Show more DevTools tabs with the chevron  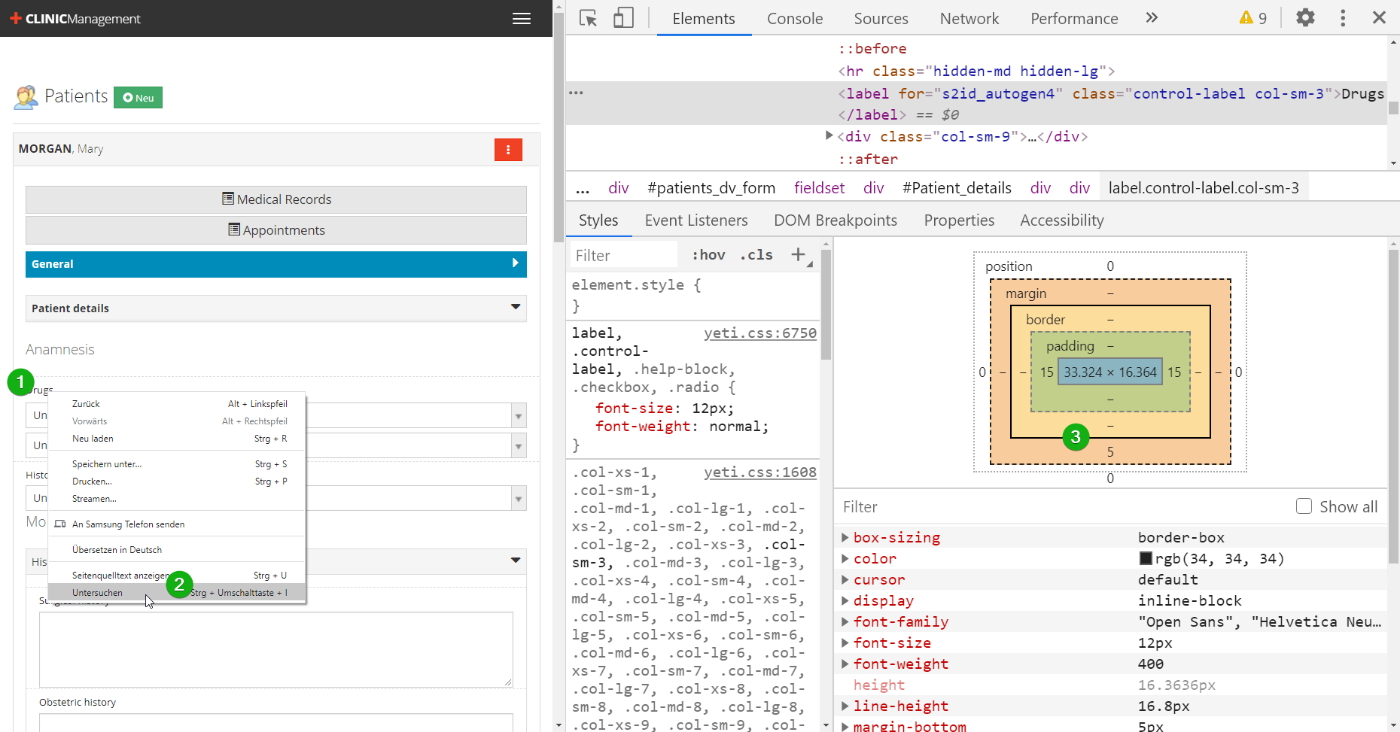coord(1151,18)
